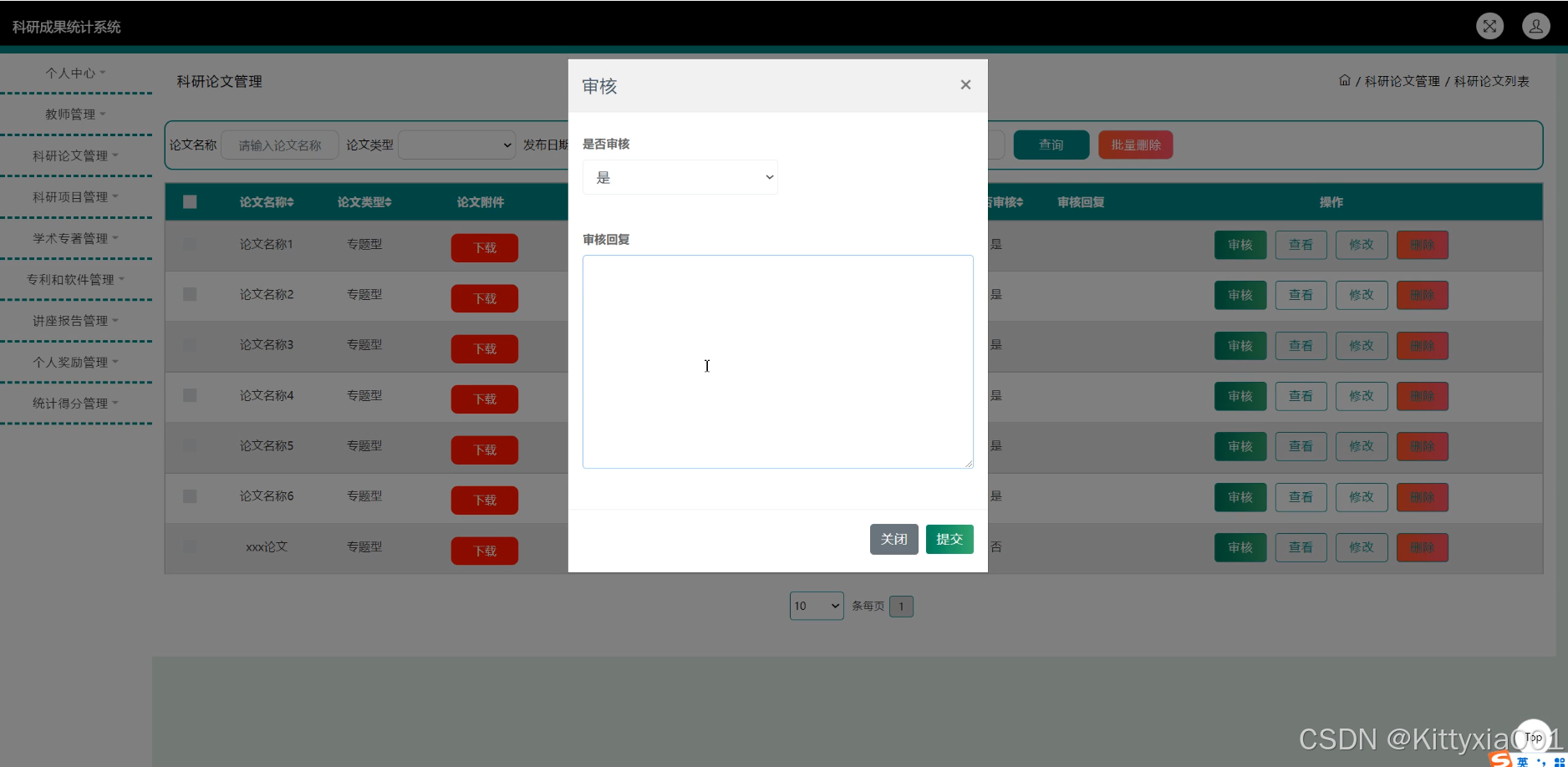Click 审核 button for 论文名称2 row
This screenshot has height=767, width=1568.
[1240, 295]
